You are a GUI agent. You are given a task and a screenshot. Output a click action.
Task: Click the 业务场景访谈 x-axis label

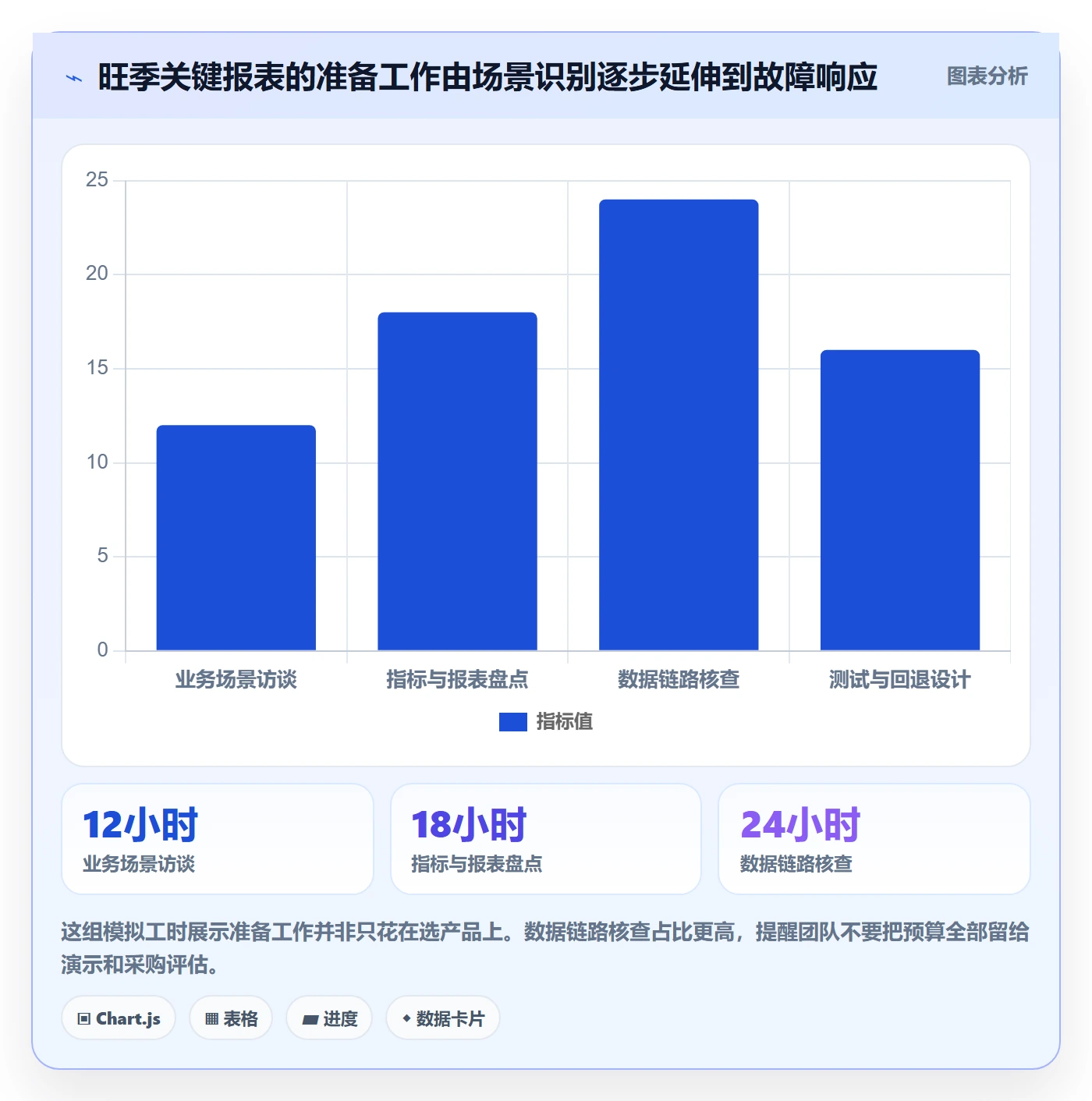pyautogui.click(x=236, y=680)
